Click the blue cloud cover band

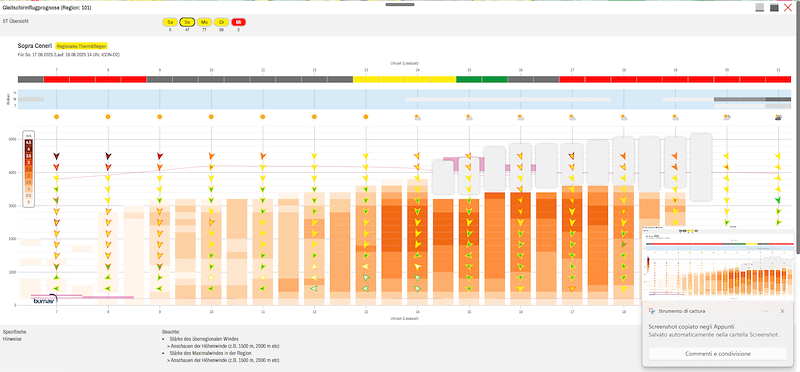(404, 99)
